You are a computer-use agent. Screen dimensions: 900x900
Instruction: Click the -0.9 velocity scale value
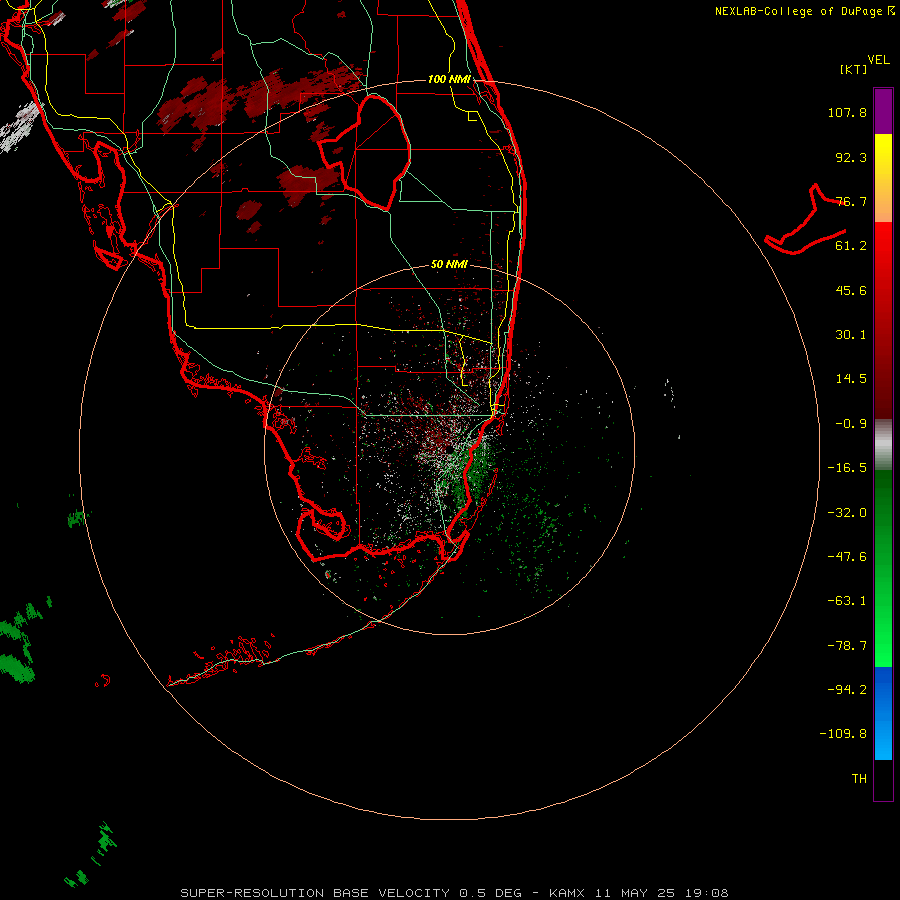(x=851, y=424)
